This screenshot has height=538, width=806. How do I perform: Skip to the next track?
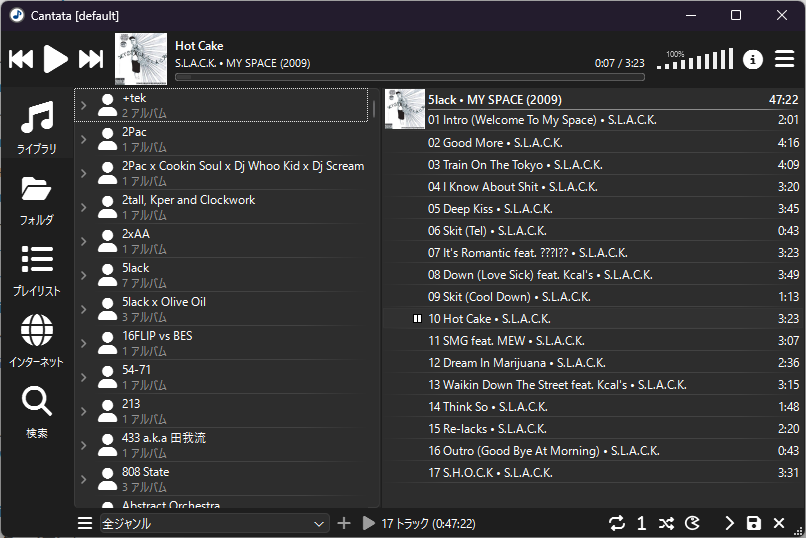[91, 59]
